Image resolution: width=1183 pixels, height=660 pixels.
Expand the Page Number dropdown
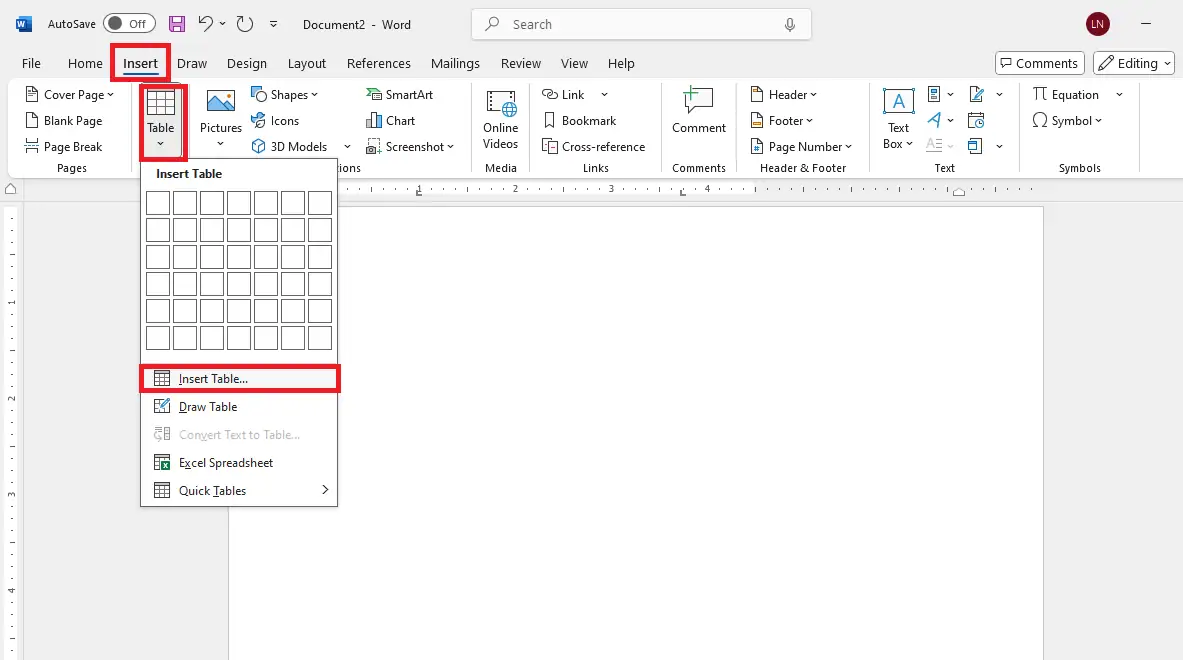click(x=801, y=147)
